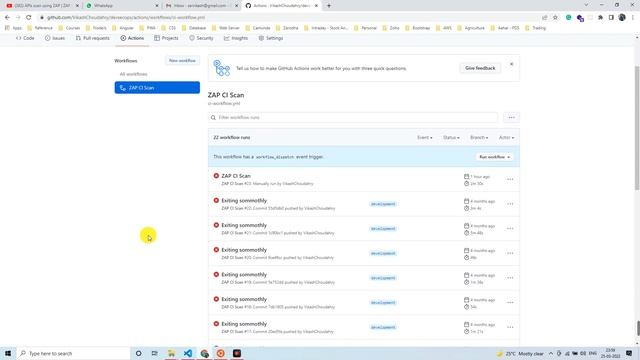Switch to the WhatsApp browser tab
Viewport: 640px width, 360px height.
[x=122, y=6]
